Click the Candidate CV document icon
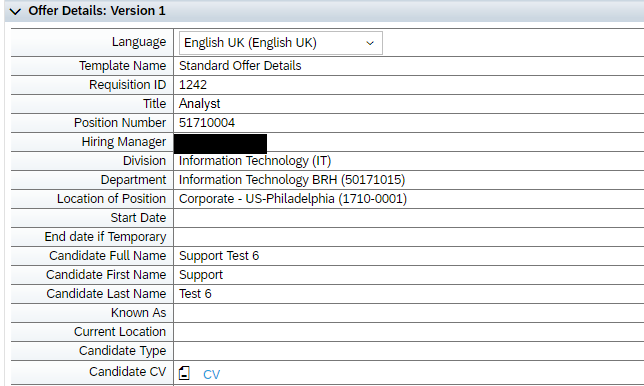This screenshot has width=644, height=386. [184, 373]
